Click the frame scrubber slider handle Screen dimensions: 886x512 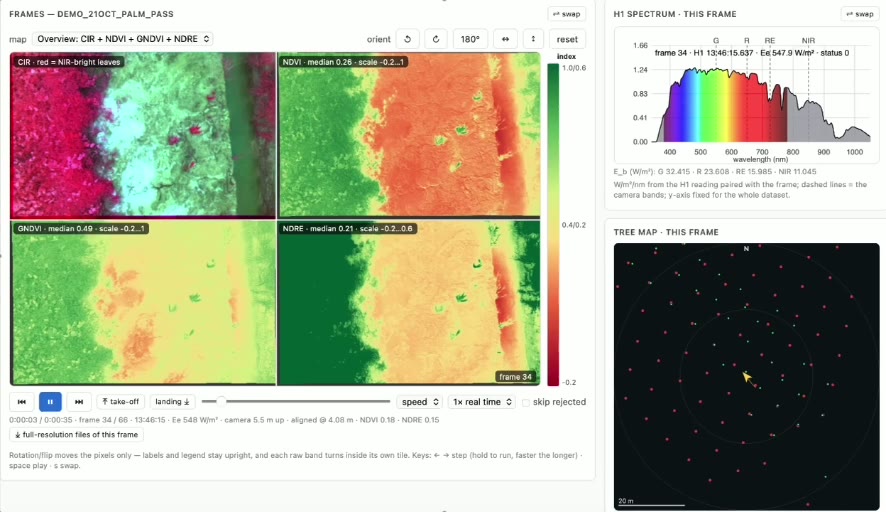pos(222,401)
